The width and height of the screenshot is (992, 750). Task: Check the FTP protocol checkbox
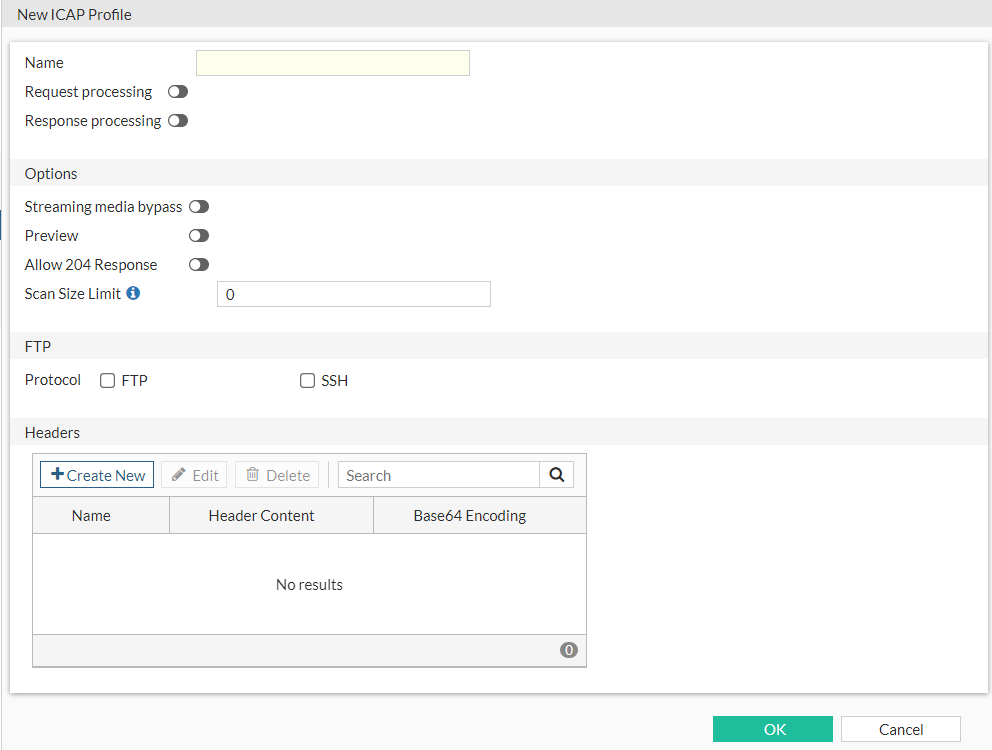click(108, 381)
